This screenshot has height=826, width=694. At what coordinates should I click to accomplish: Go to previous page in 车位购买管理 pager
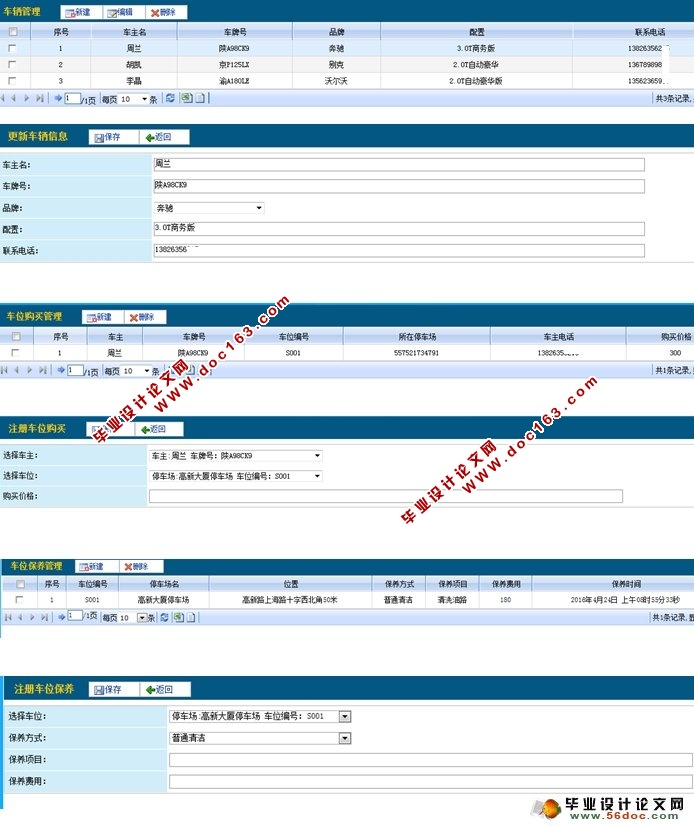[17, 370]
